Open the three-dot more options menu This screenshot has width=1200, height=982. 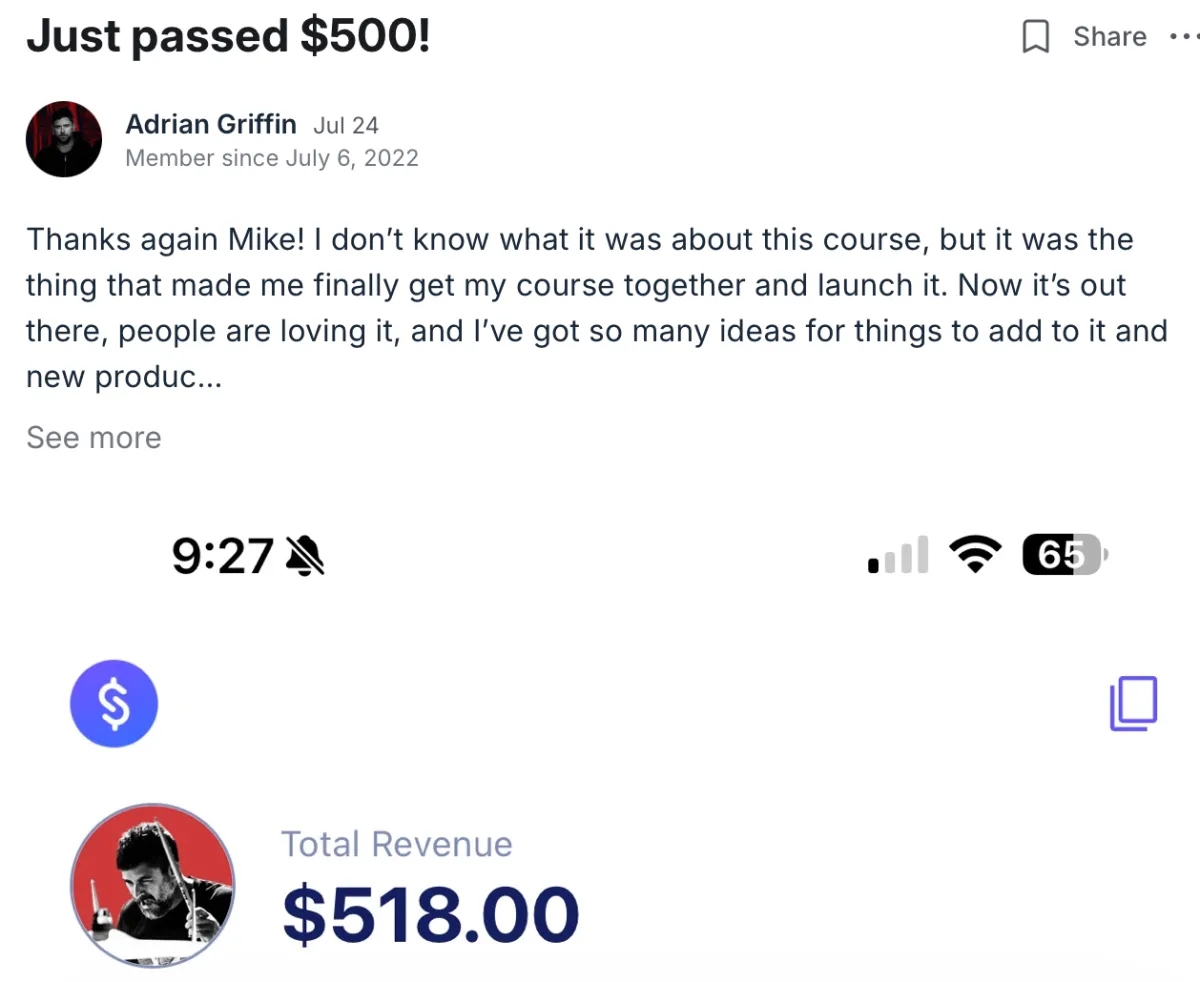[x=1184, y=37]
